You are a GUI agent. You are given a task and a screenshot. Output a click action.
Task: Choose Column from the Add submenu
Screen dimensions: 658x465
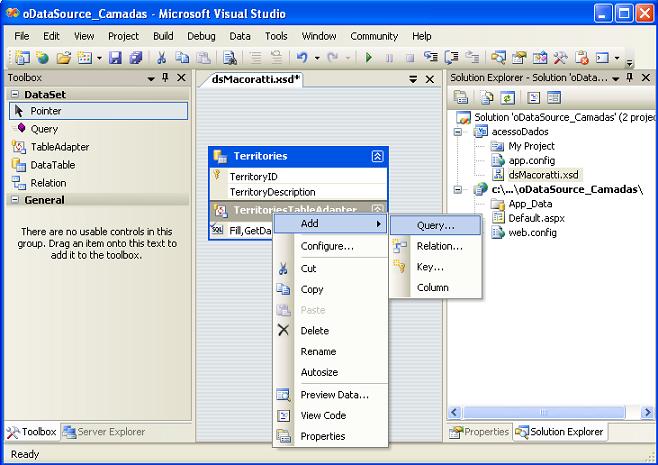436,287
